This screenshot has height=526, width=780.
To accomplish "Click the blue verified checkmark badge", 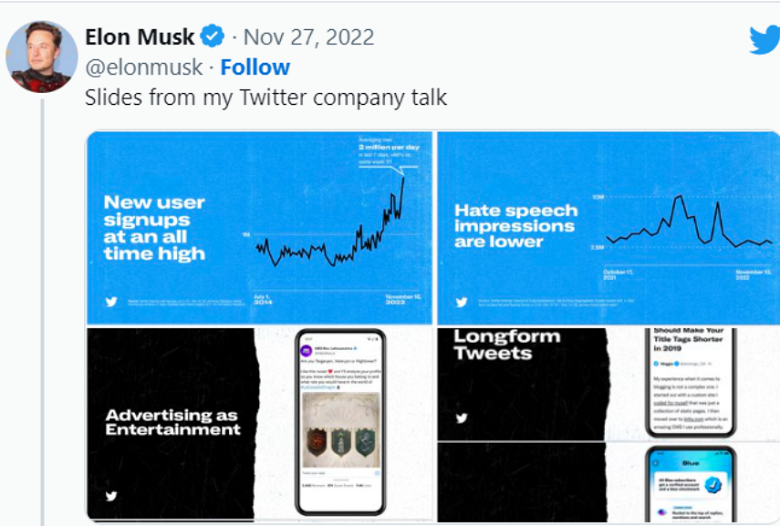I will (212, 38).
